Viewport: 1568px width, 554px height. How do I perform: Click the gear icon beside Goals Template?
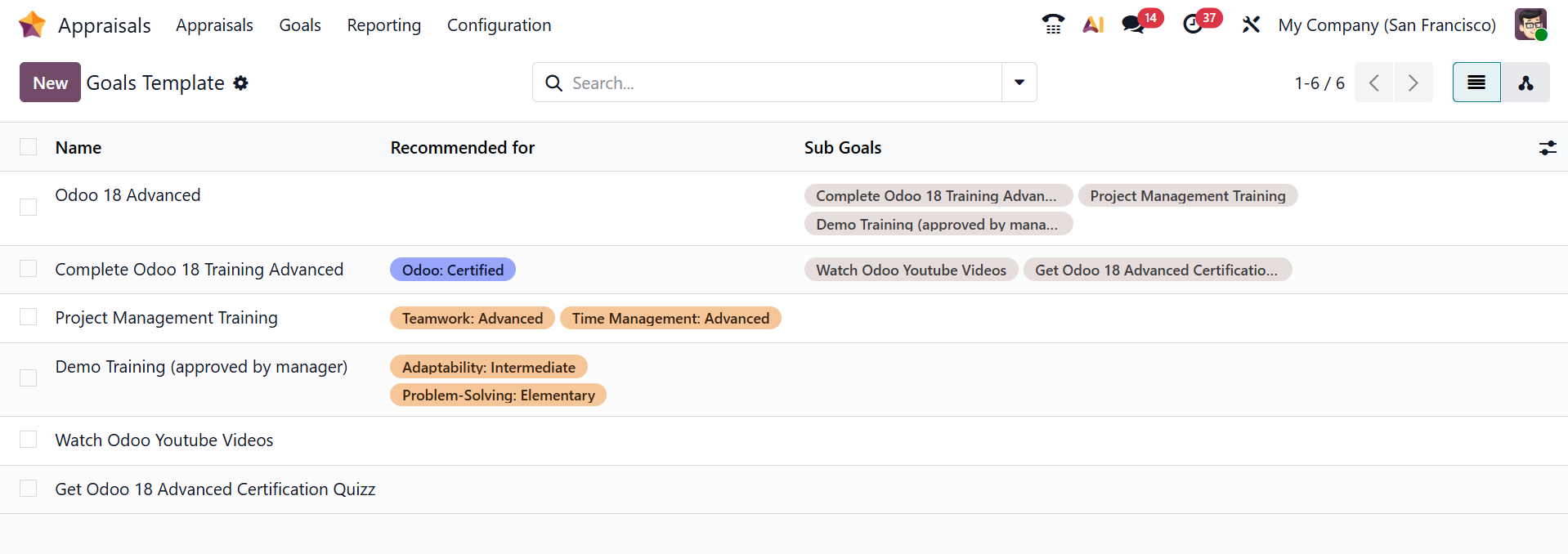[x=240, y=83]
